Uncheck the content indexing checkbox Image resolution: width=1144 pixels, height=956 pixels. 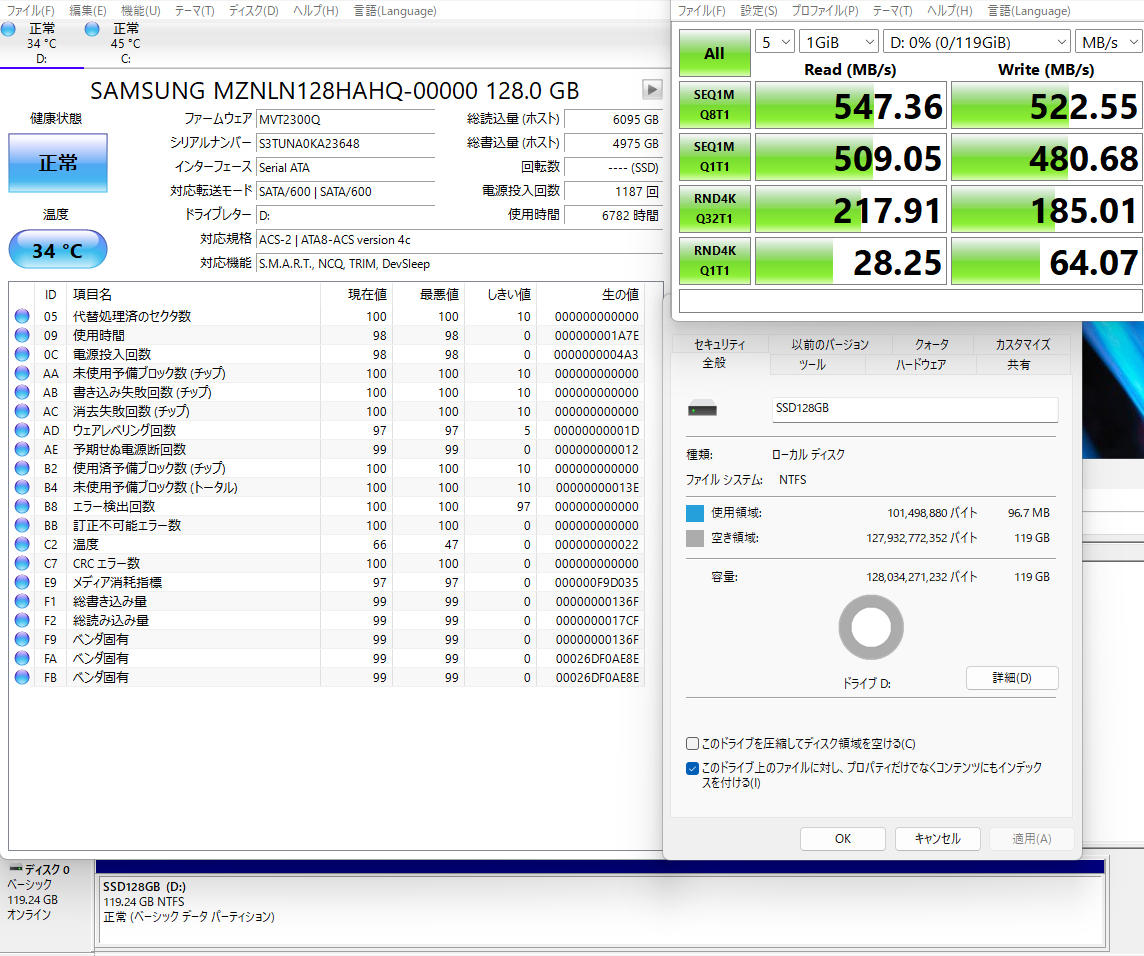692,768
